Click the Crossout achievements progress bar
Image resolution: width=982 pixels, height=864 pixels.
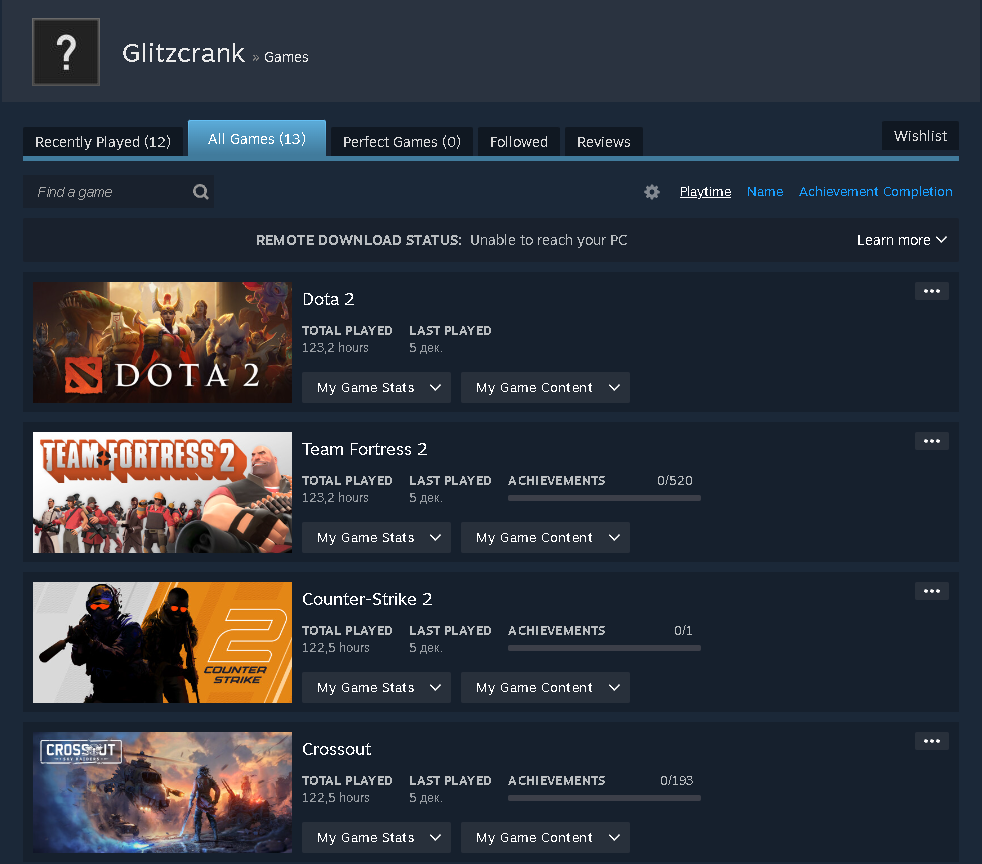(604, 798)
